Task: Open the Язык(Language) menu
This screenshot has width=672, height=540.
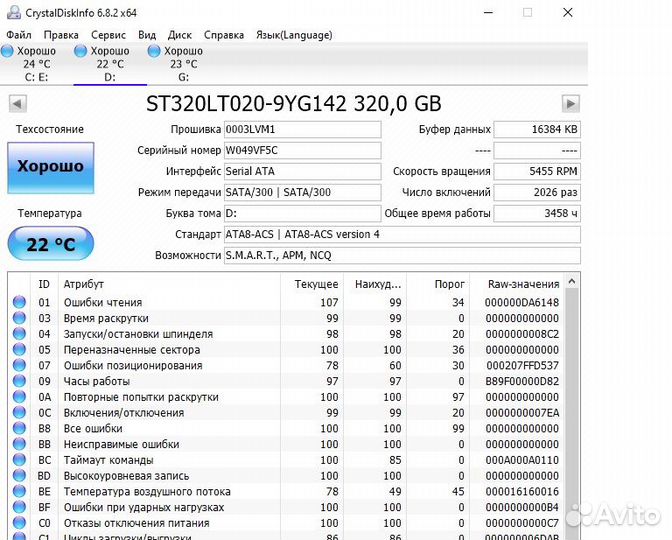Action: pos(294,35)
